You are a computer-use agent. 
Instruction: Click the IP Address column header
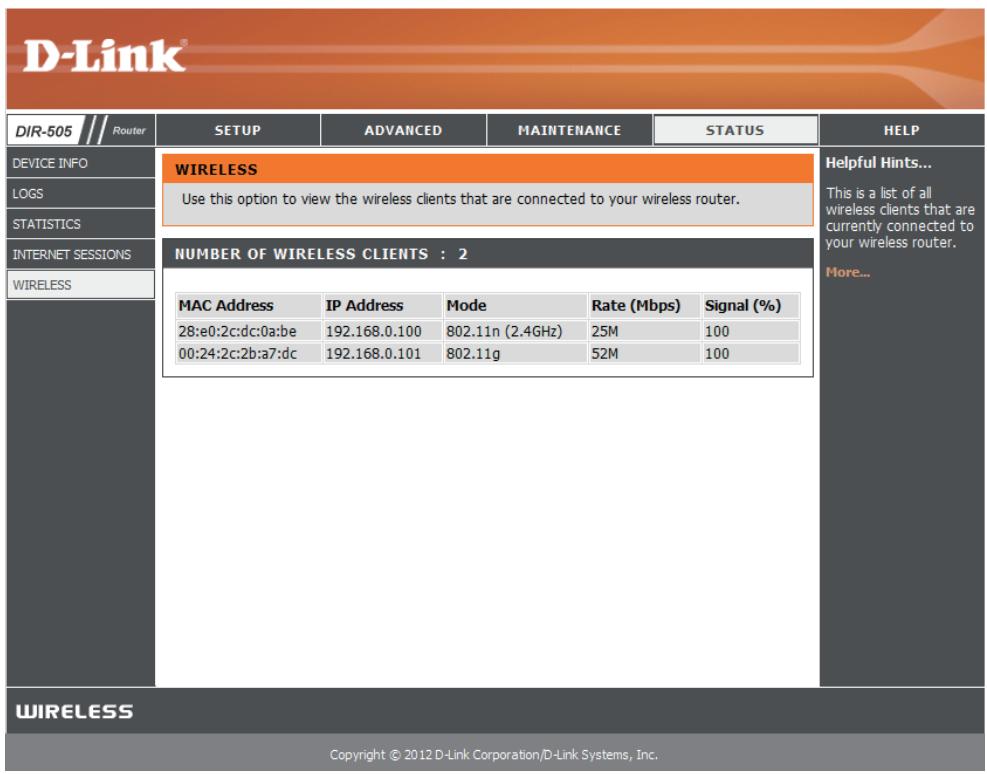tap(383, 305)
